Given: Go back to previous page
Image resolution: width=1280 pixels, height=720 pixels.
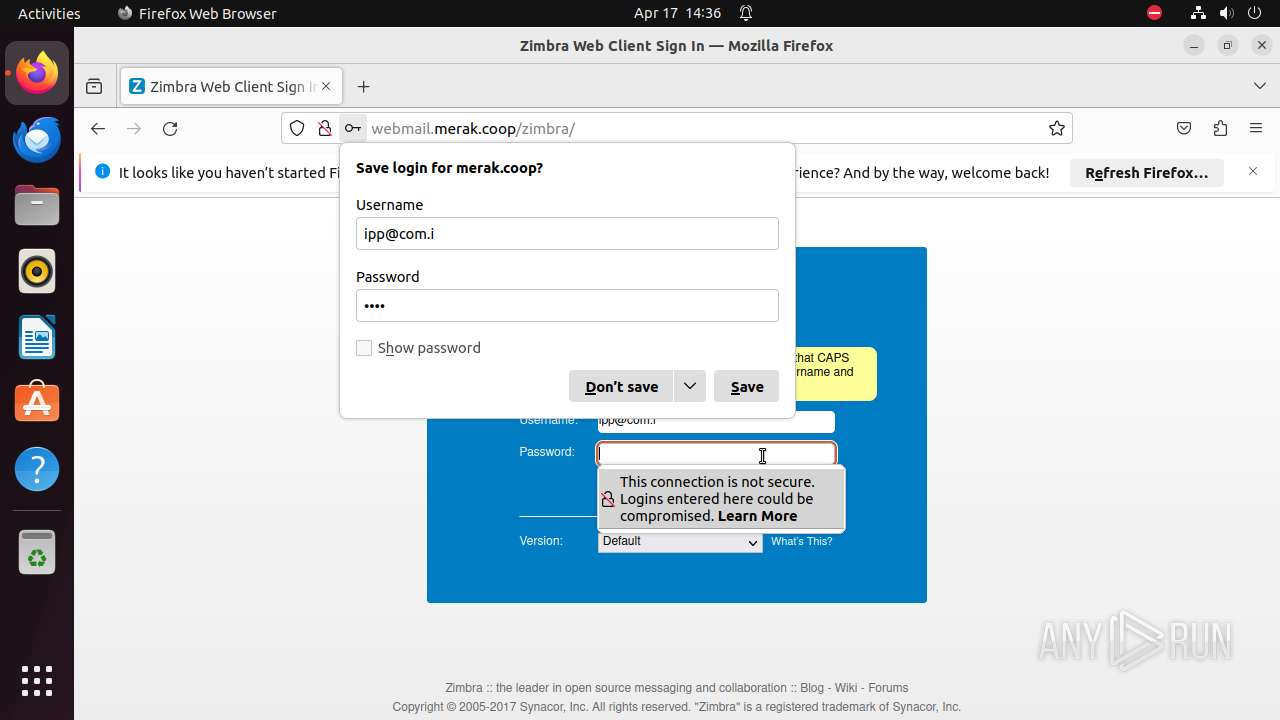Looking at the screenshot, I should pyautogui.click(x=97, y=128).
